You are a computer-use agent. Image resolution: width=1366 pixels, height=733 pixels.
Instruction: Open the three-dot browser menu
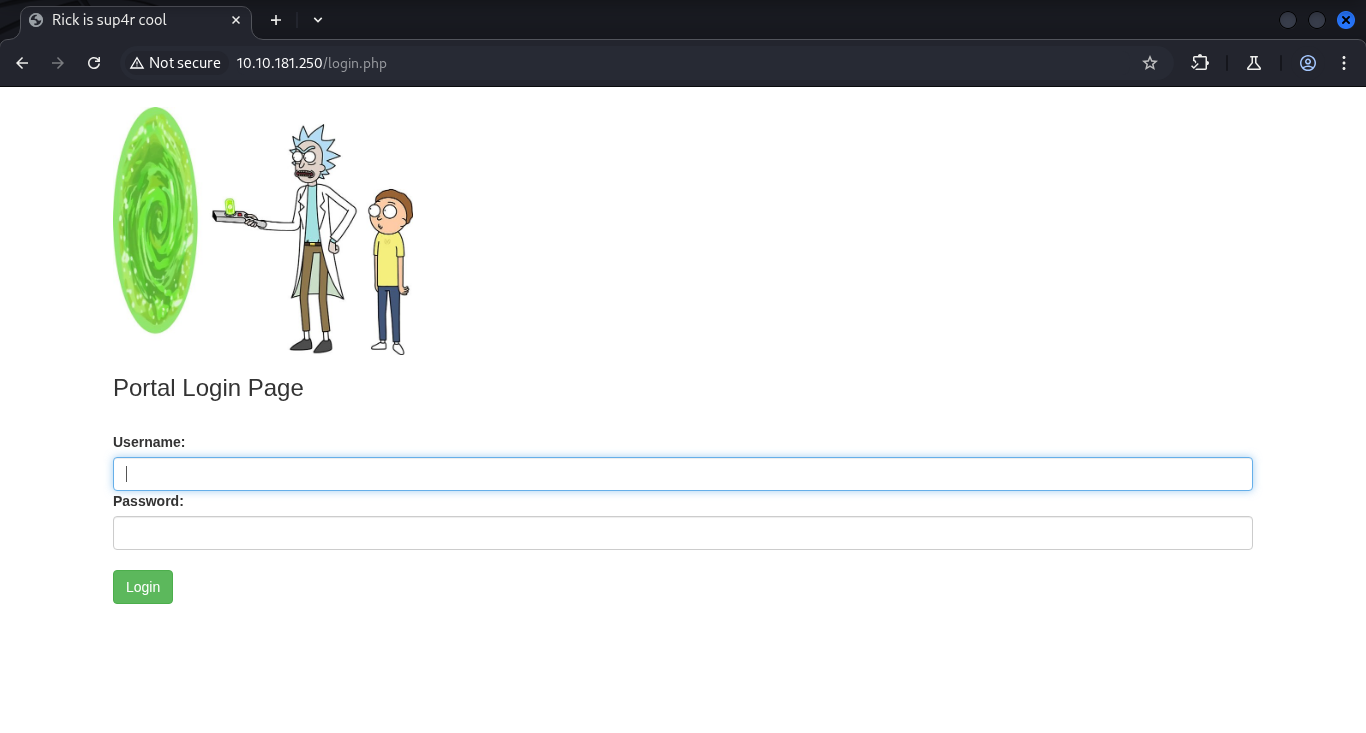click(1341, 63)
